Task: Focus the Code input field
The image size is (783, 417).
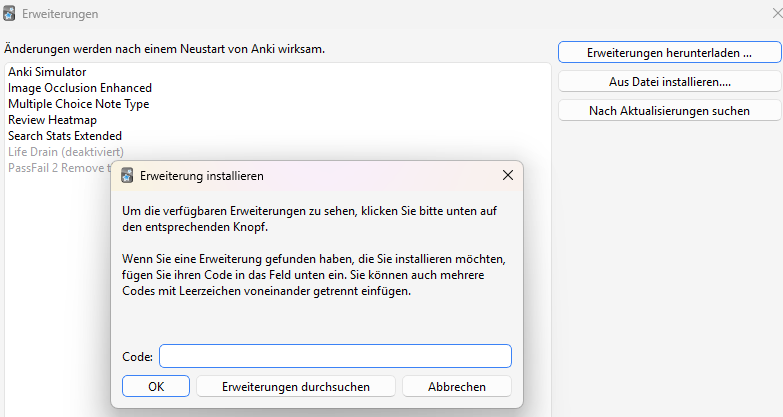Action: (335, 356)
